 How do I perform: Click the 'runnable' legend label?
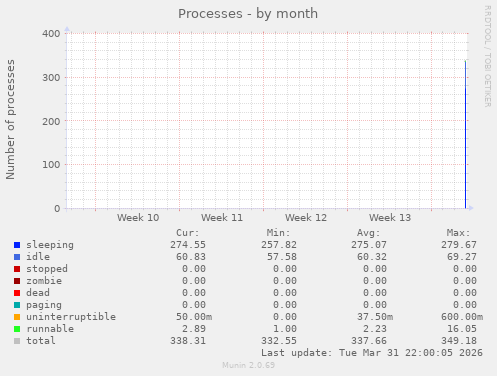[50, 329]
